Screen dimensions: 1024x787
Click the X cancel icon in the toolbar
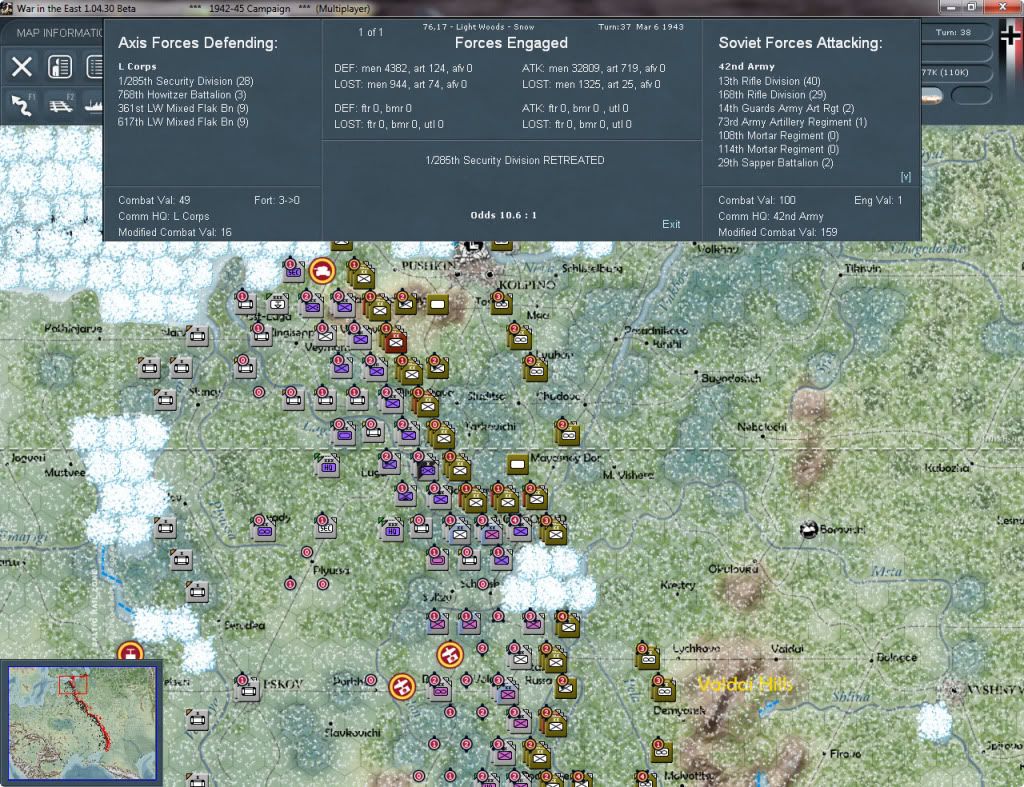[x=22, y=67]
